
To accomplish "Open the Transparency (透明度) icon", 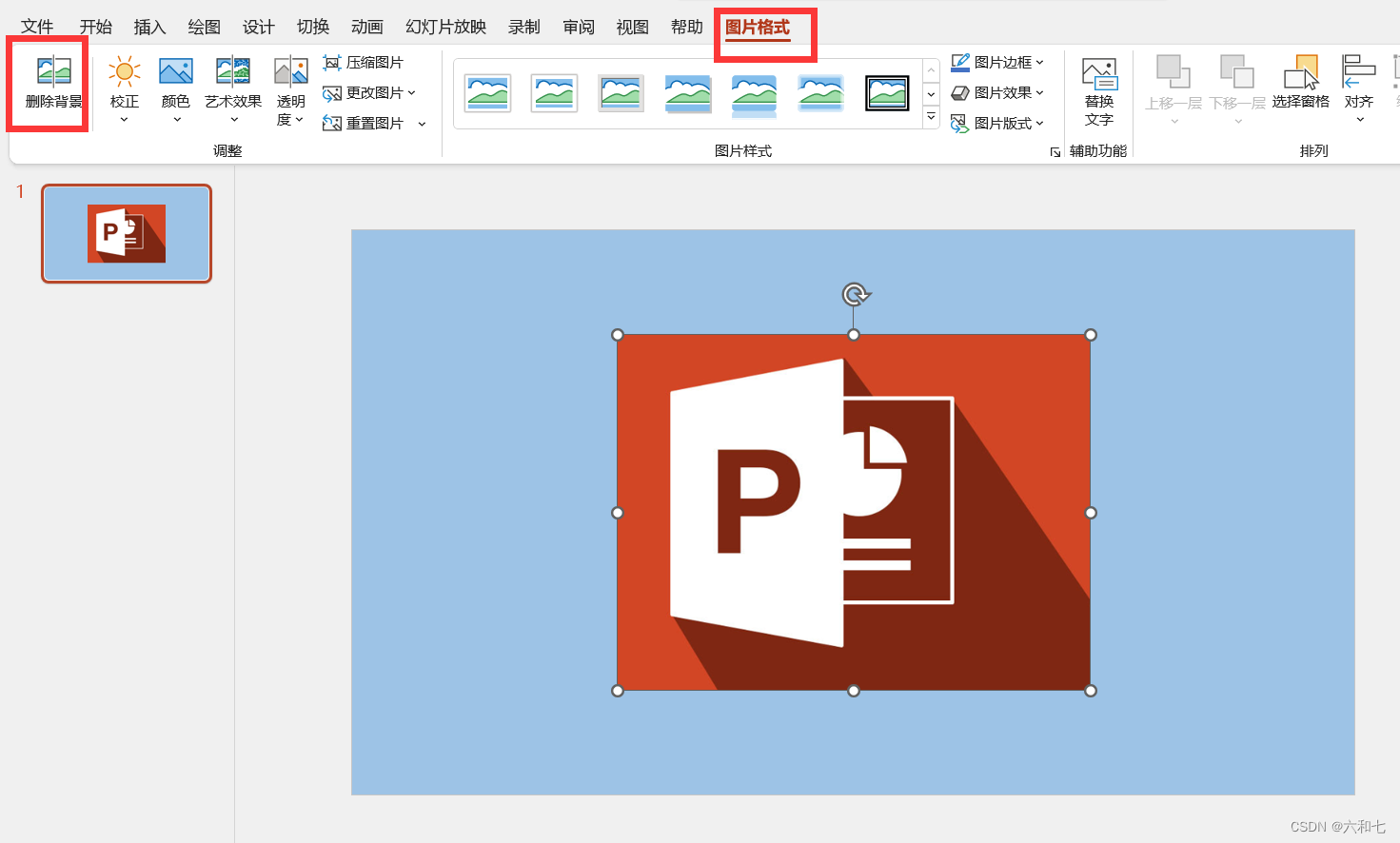I will [x=291, y=71].
